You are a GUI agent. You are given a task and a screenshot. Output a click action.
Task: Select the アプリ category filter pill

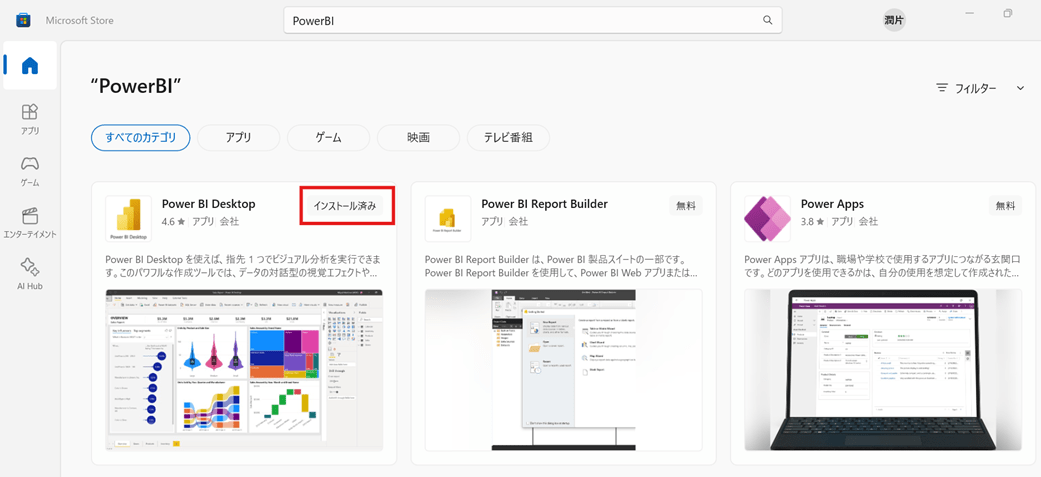click(x=238, y=138)
